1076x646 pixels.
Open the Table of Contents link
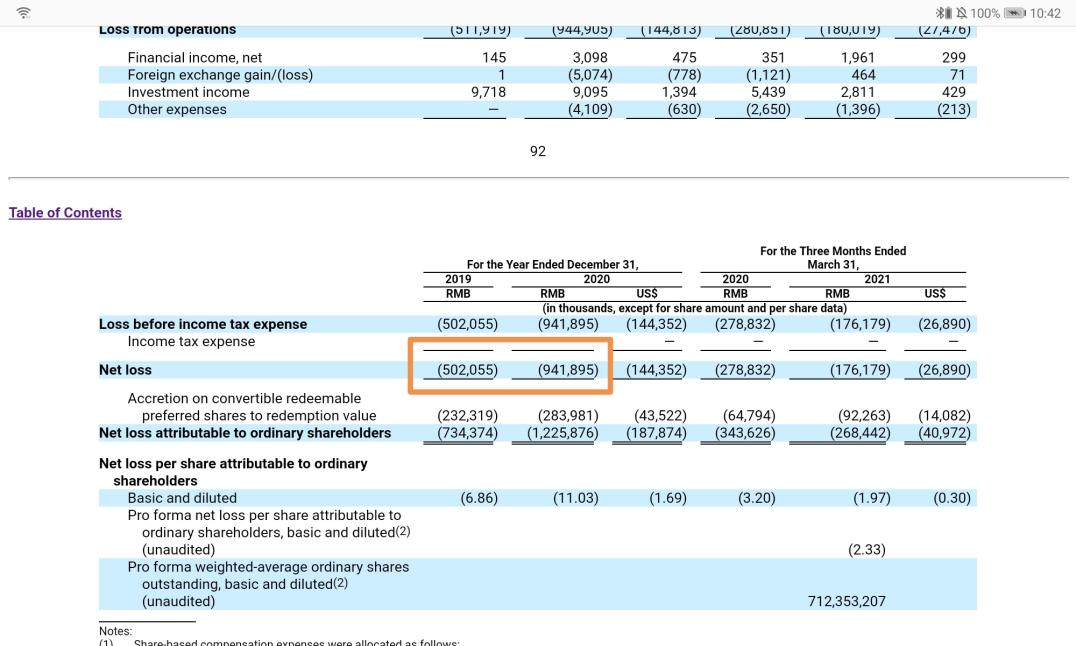pyautogui.click(x=65, y=213)
